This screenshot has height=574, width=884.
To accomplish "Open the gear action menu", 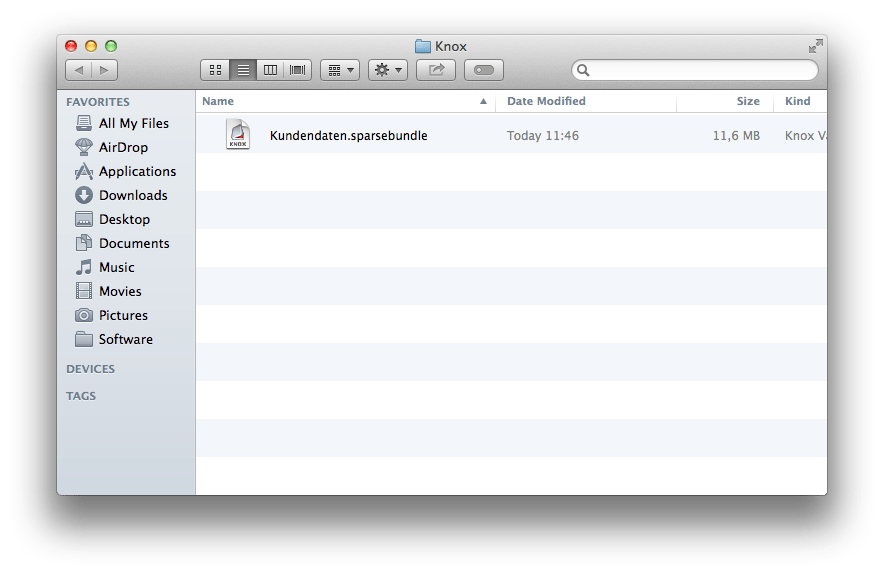I will click(x=388, y=70).
